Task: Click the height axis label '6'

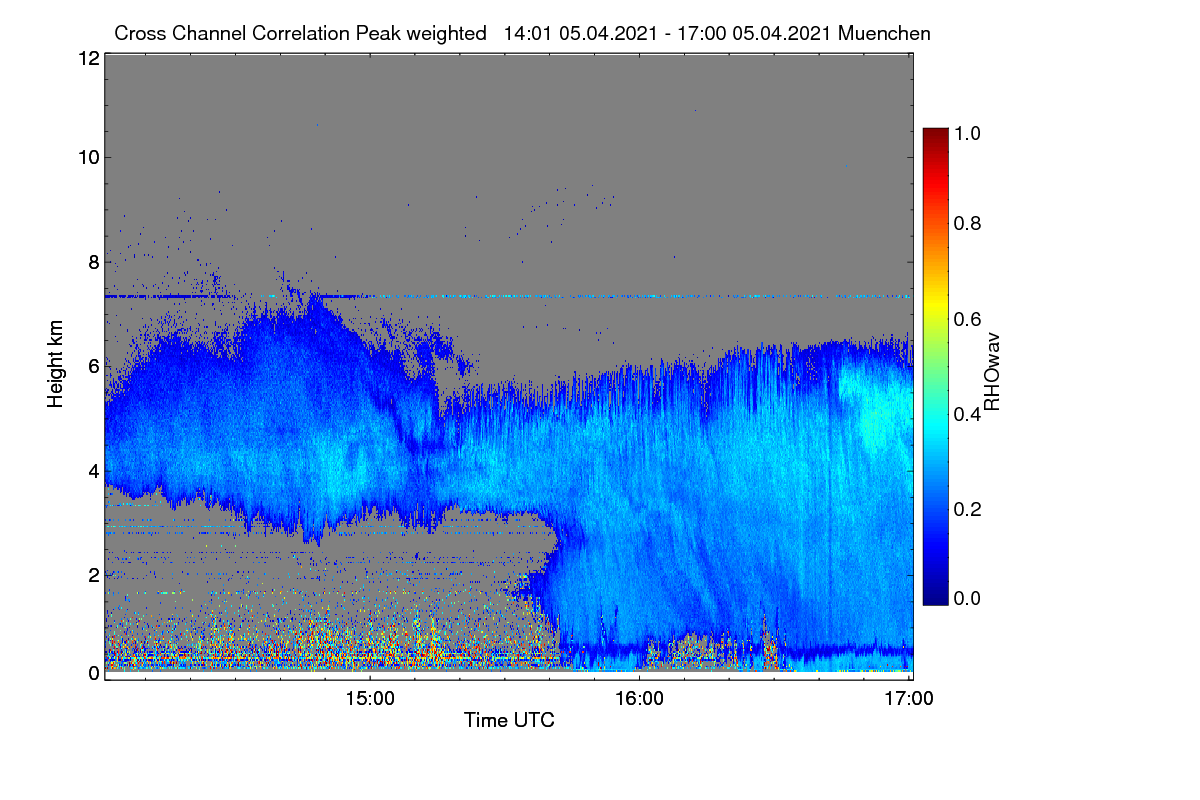Action: pos(93,367)
